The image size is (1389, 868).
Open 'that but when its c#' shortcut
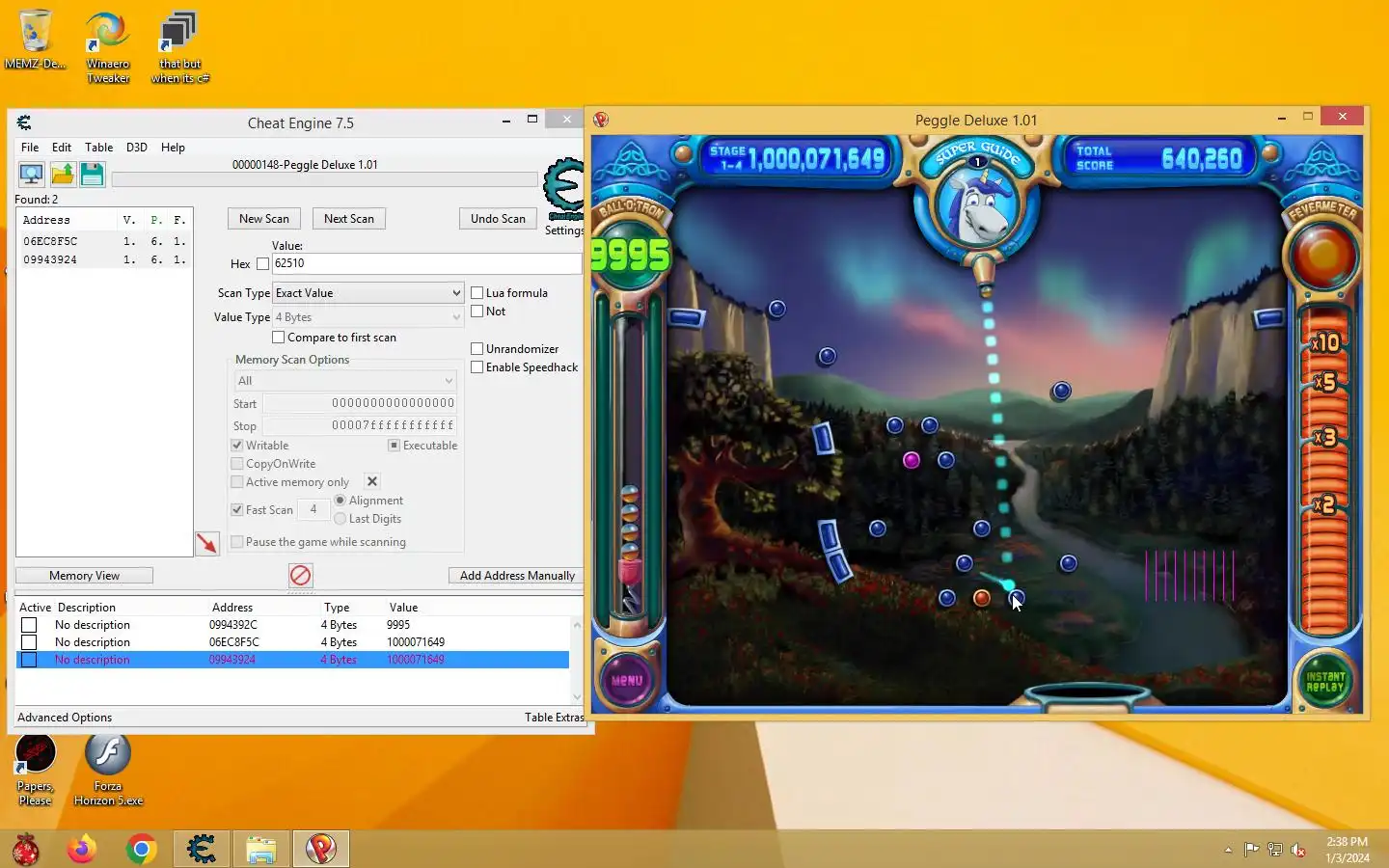point(179,47)
